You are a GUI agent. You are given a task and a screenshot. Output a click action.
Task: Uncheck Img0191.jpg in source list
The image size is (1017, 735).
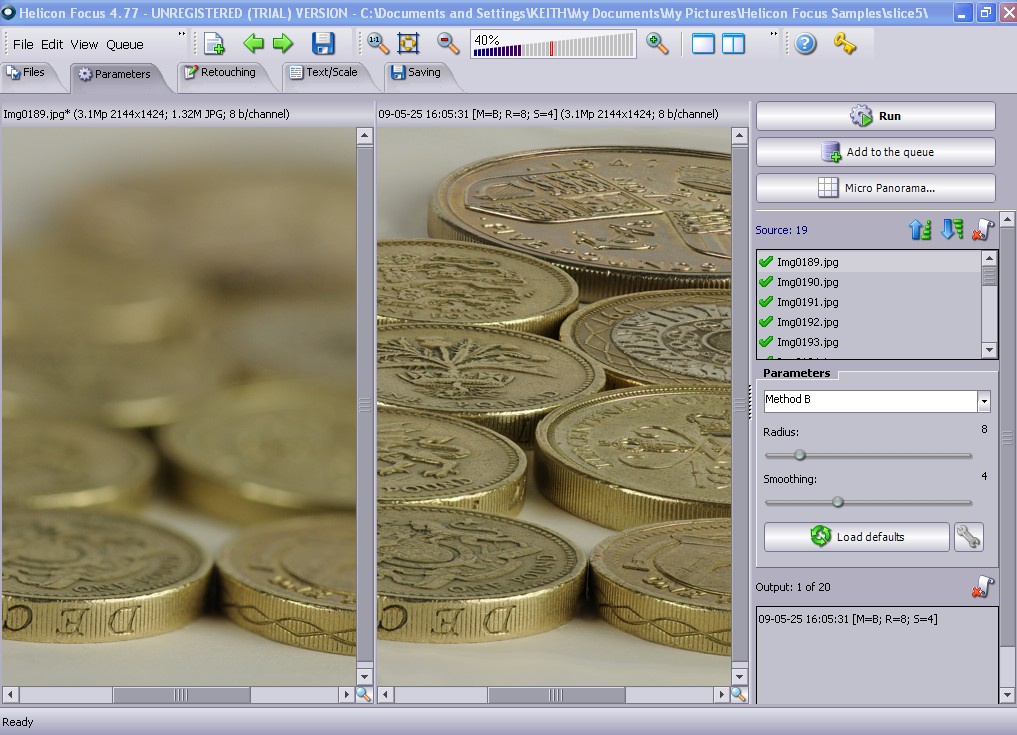766,302
